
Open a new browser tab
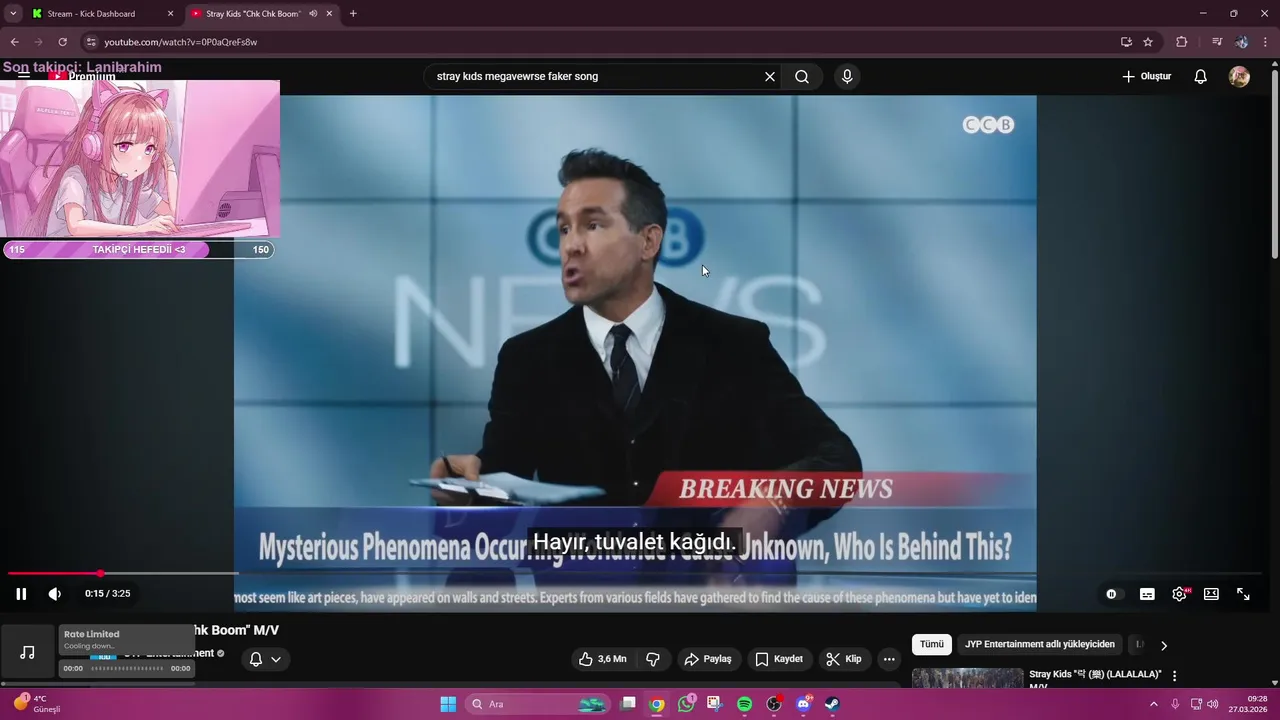353,14
